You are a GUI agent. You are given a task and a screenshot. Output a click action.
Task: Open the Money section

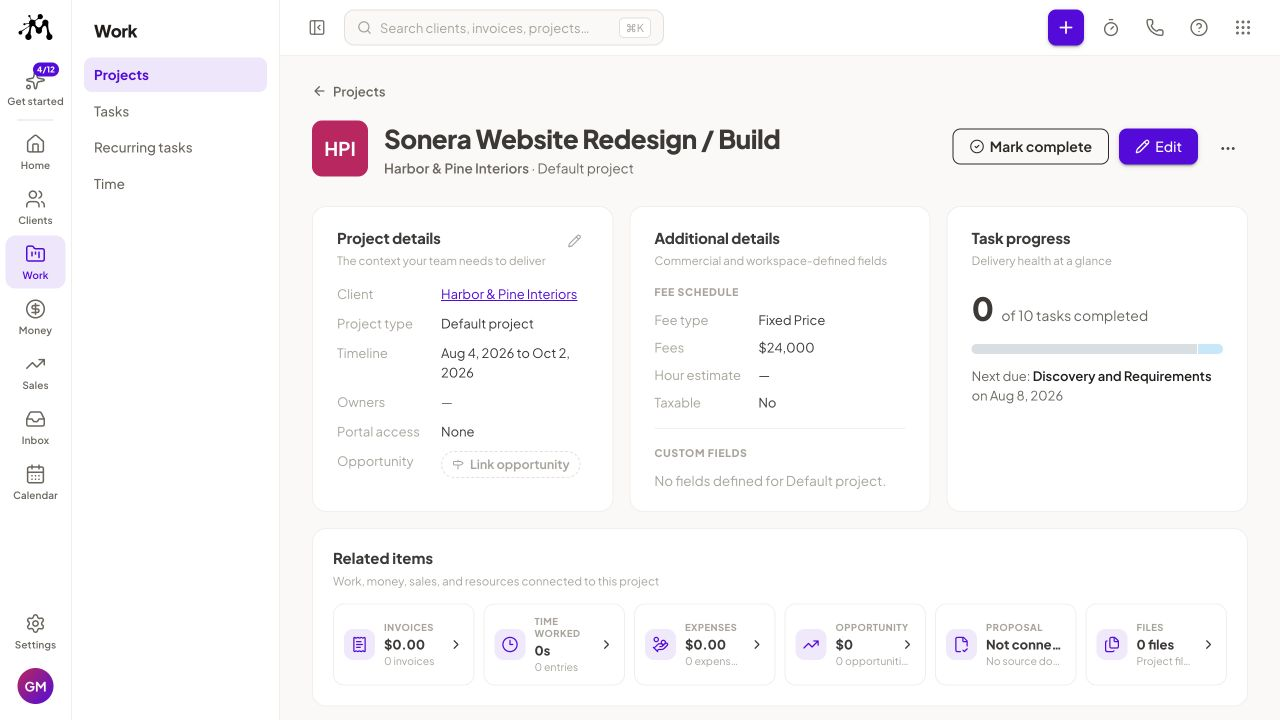(35, 317)
